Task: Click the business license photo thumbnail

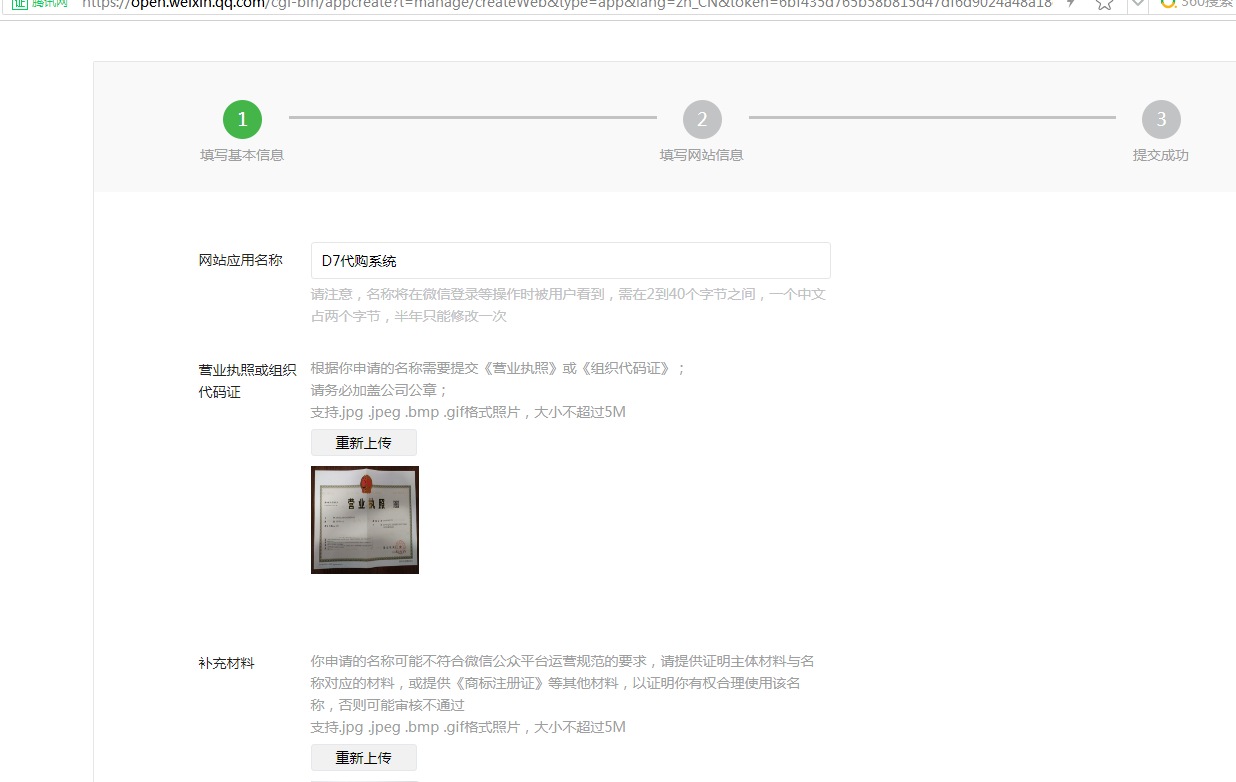Action: coord(365,519)
